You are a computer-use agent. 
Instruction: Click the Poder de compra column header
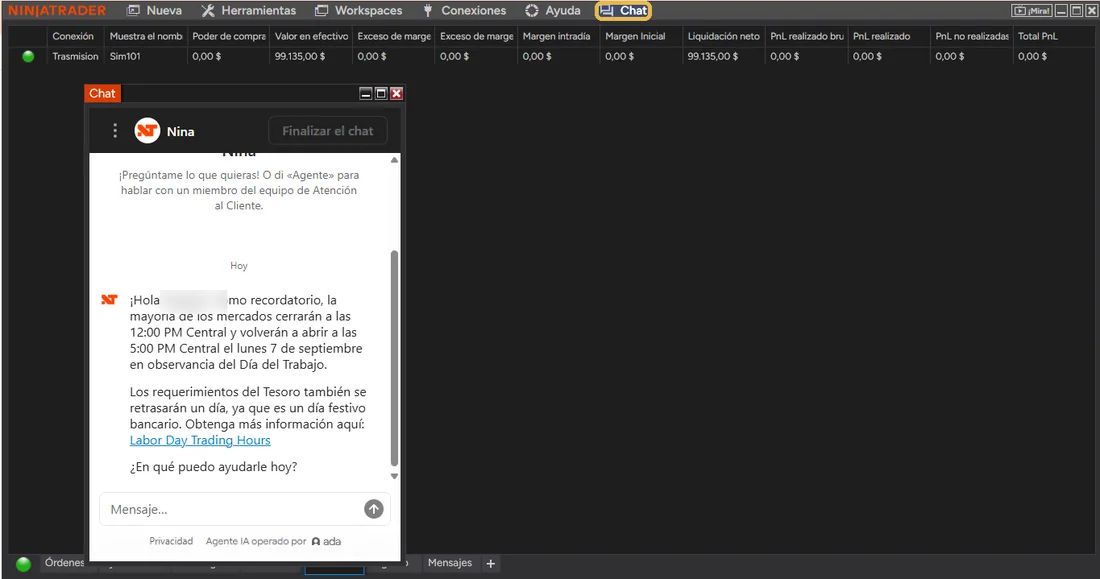coord(229,36)
